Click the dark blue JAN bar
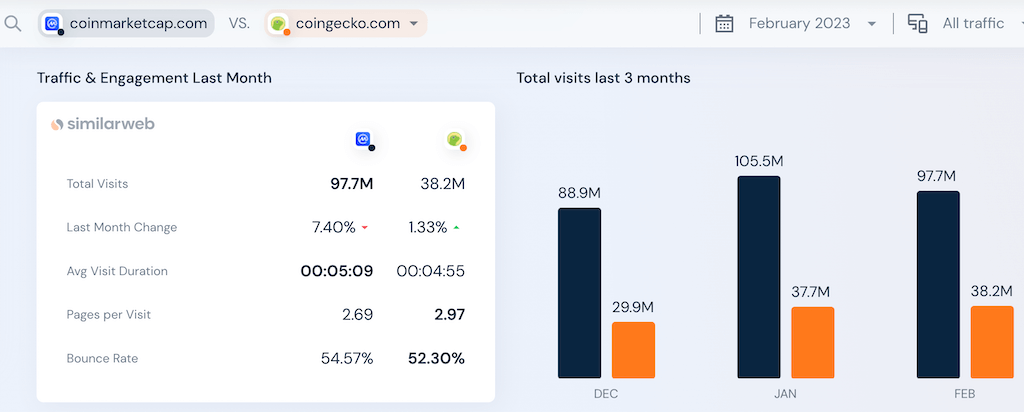 (x=759, y=277)
